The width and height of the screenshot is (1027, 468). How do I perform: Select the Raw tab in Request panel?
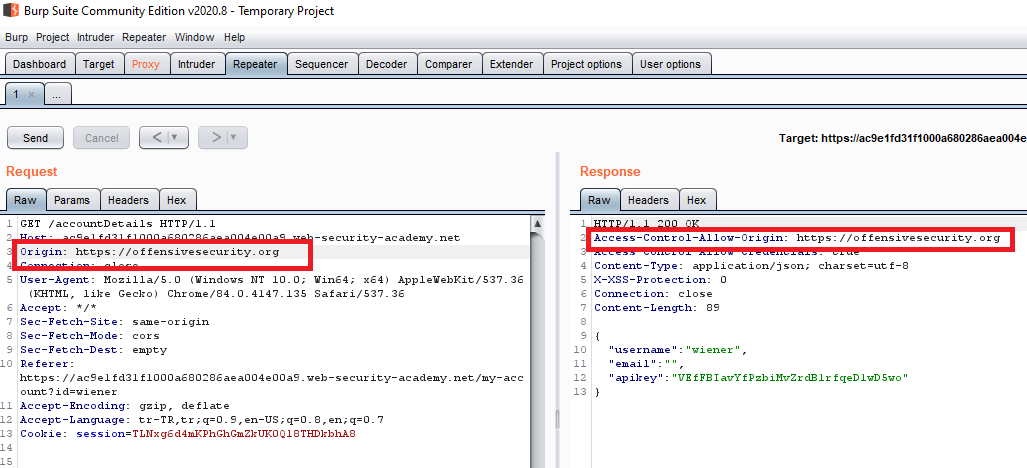[x=26, y=200]
